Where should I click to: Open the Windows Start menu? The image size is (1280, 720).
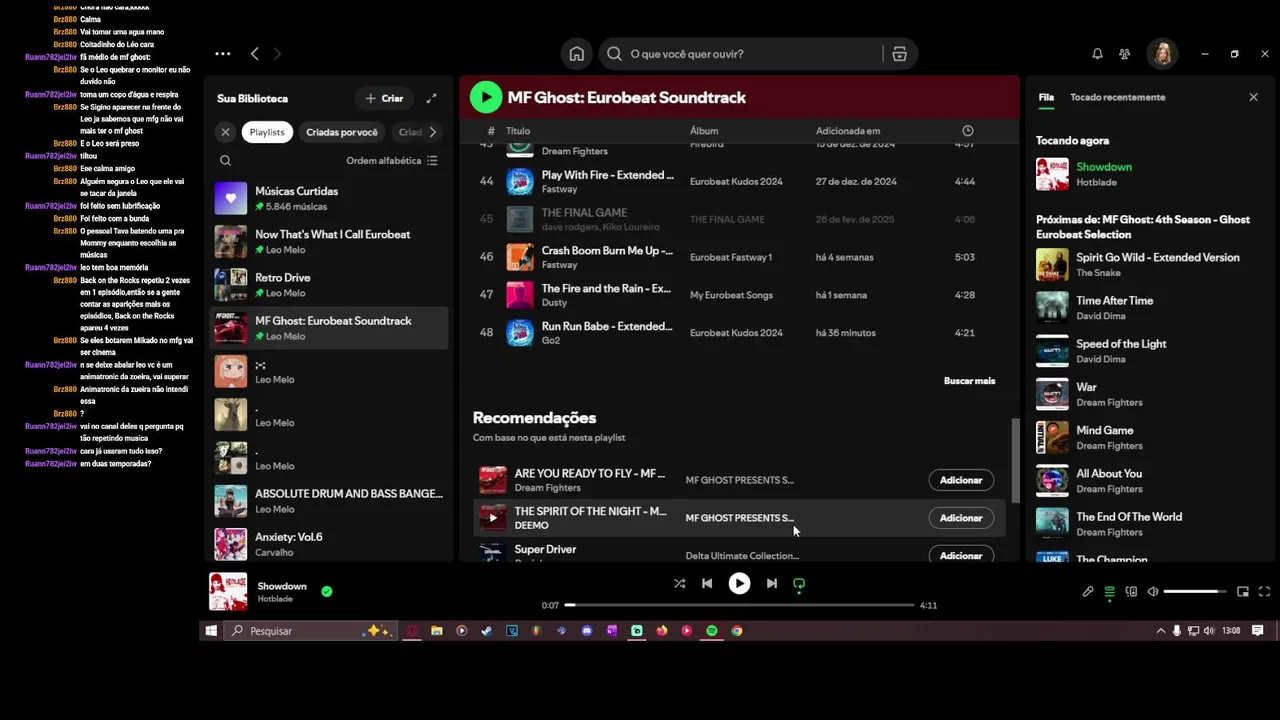211,631
